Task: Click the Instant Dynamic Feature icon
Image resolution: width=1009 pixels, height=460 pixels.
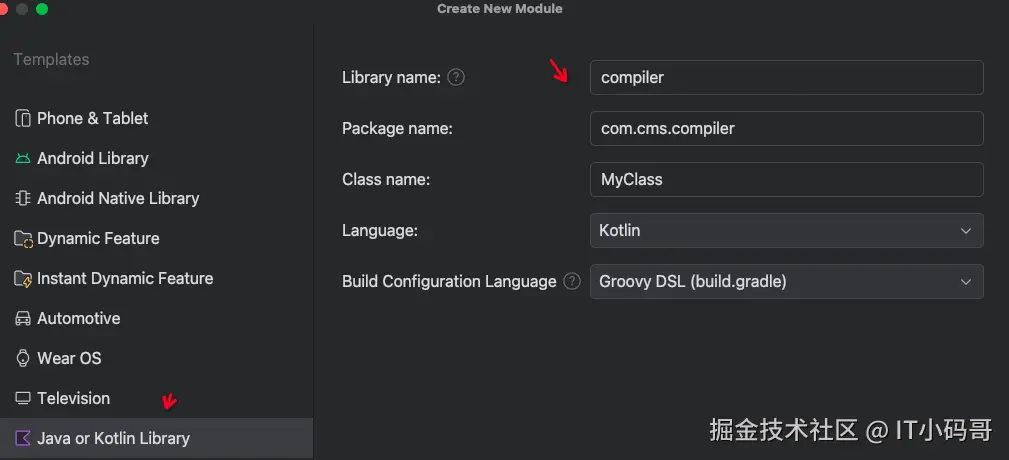Action: (22, 278)
